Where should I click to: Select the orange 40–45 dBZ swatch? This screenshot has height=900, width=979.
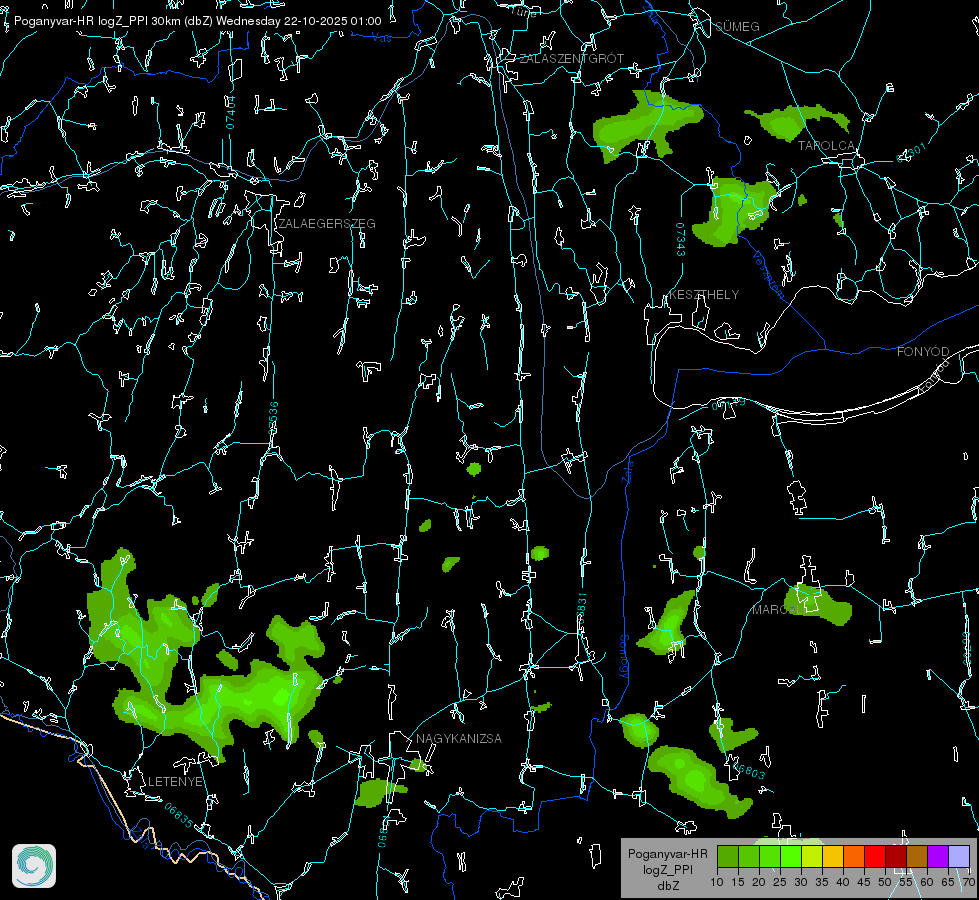click(x=854, y=856)
